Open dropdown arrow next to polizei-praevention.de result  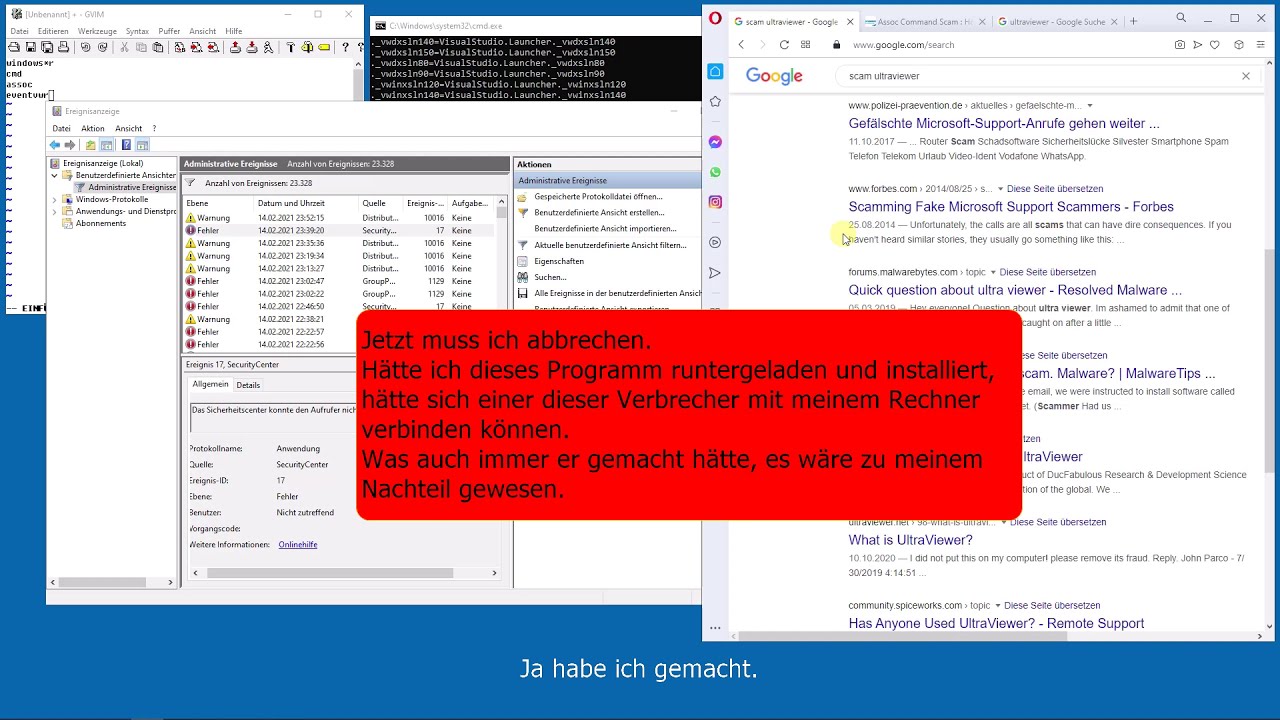point(1090,106)
